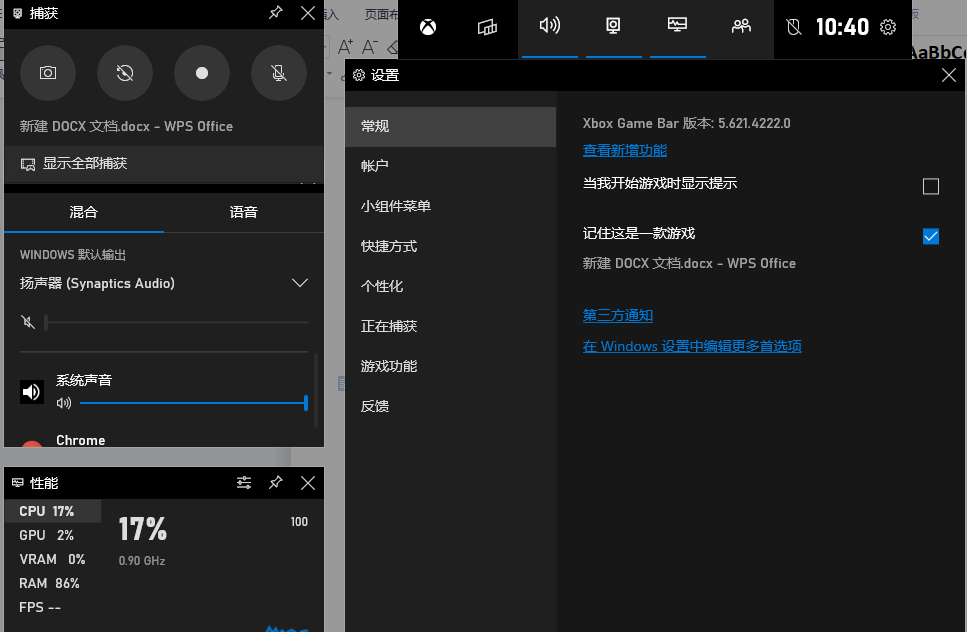This screenshot has width=967, height=632.
Task: Pin the Performance (性能) widget
Action: 276,483
